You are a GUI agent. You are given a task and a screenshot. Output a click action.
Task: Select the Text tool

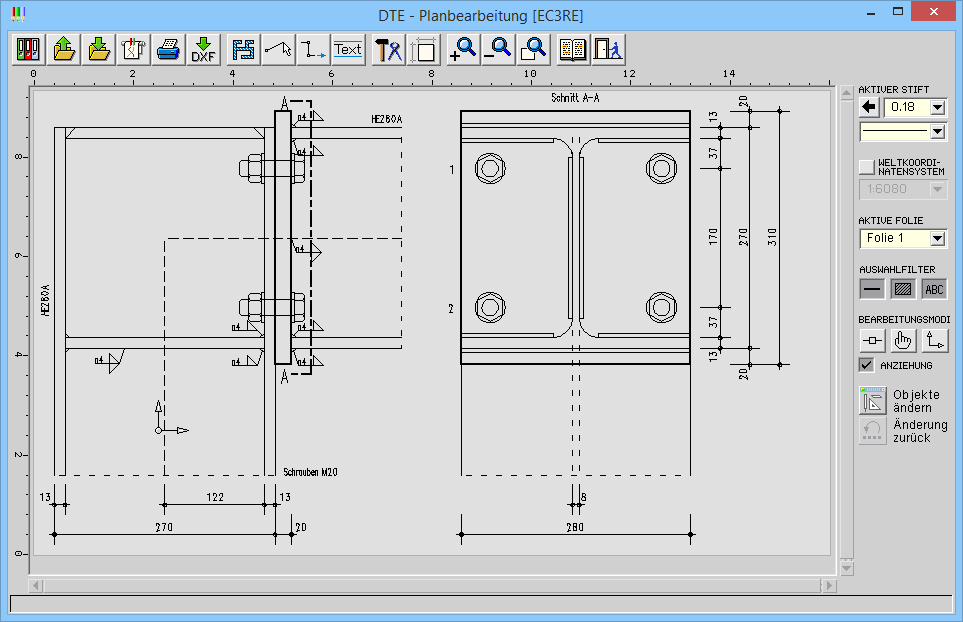(x=348, y=49)
